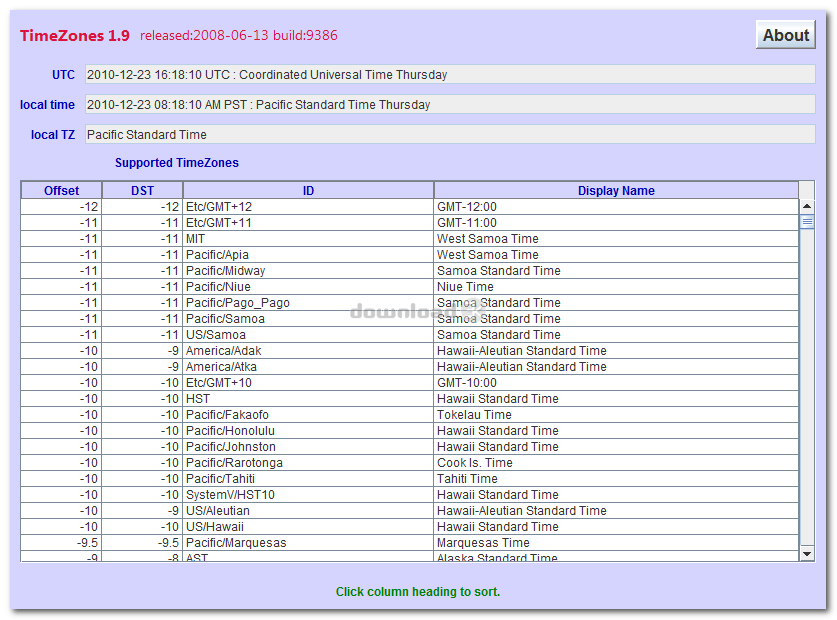This screenshot has width=837, height=620.
Task: Select the Pacific/Fakaofo cell
Action: click(308, 415)
